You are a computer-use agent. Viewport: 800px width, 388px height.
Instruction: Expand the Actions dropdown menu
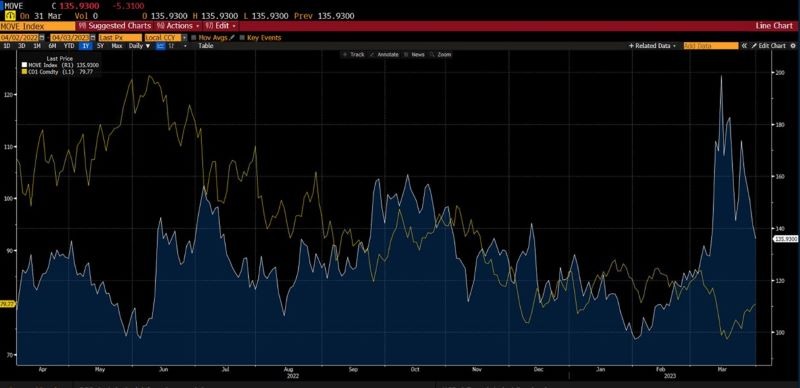tap(178, 26)
